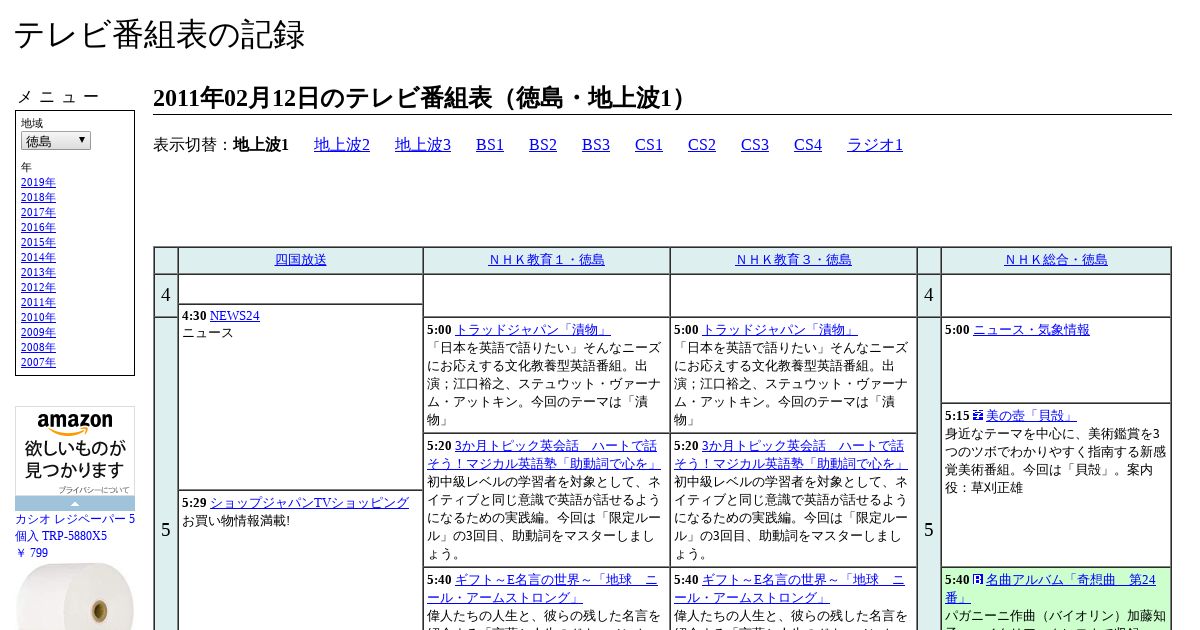Switch to the 地上波2 listing

tap(342, 145)
